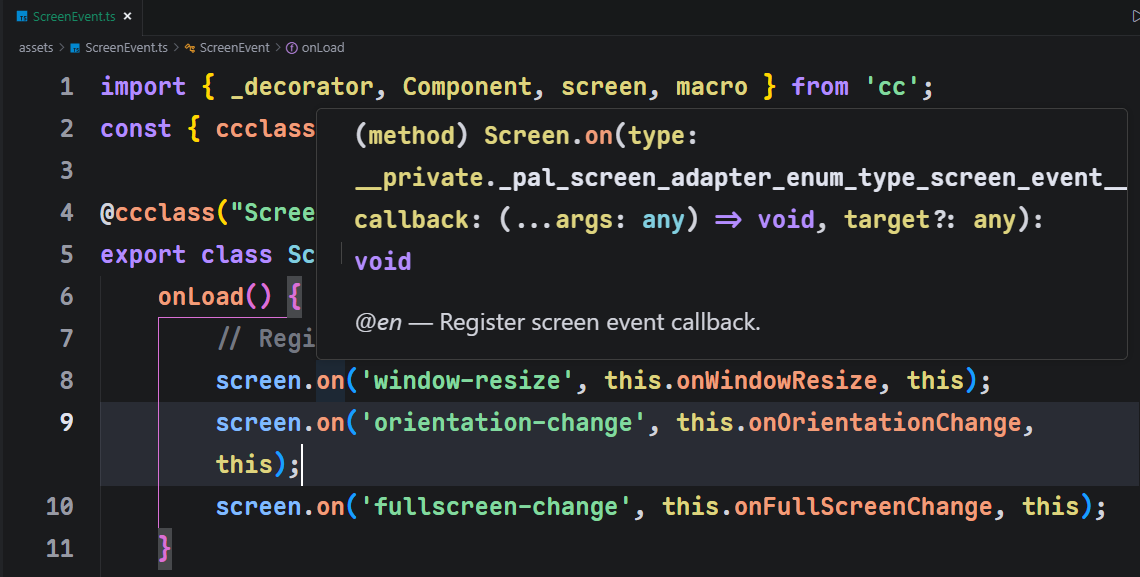The height and width of the screenshot is (577, 1140).
Task: Click the onLoad method name on line 6
Action: [x=200, y=297]
